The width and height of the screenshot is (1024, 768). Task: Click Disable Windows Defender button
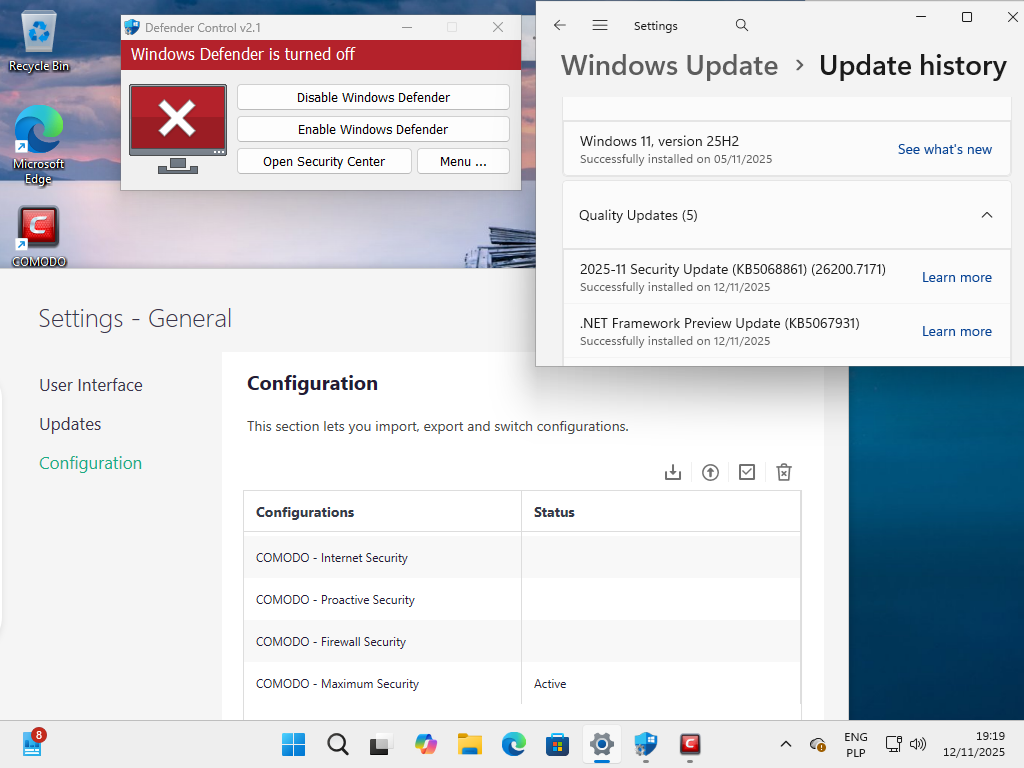coord(373,97)
